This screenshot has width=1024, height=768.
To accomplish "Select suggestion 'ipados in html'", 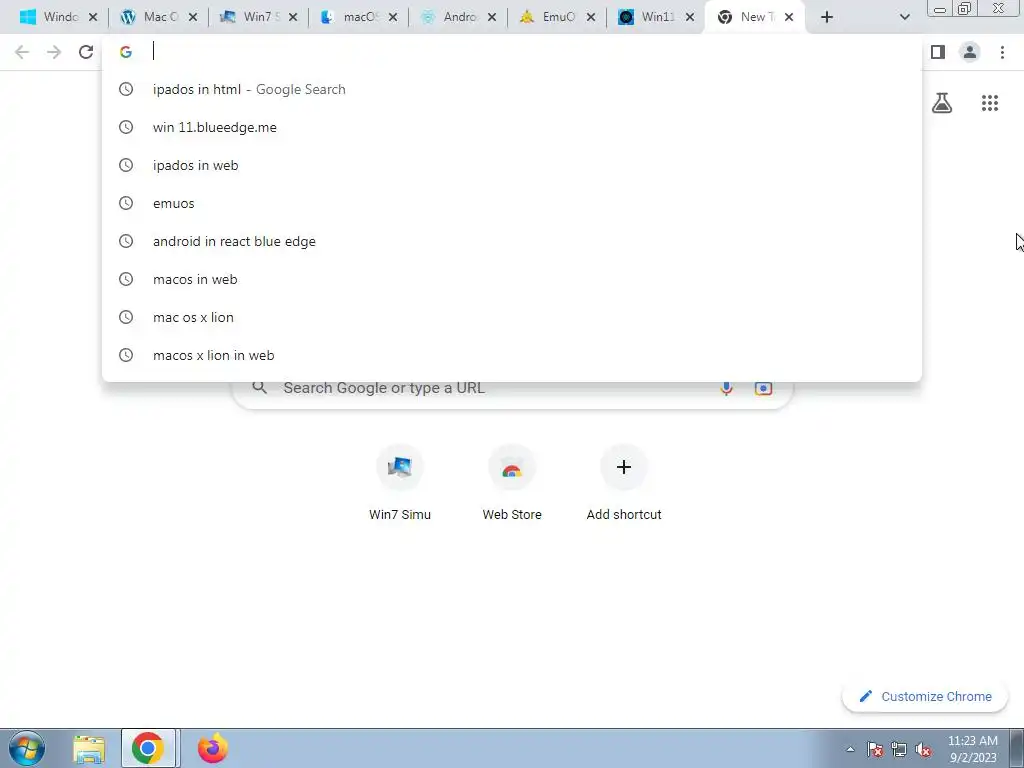I will (x=512, y=89).
